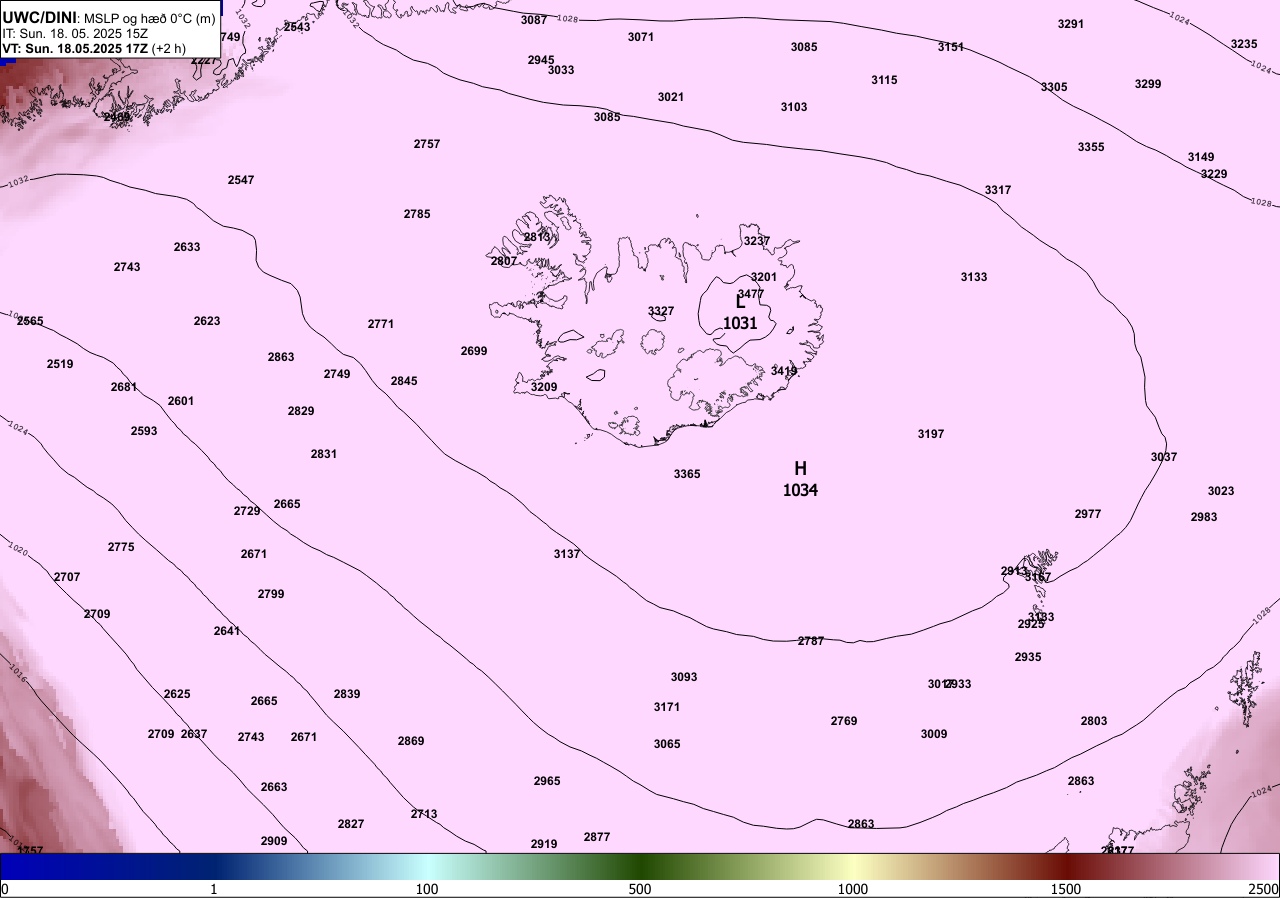Click the 2829 height value
The image size is (1280, 898).
coord(301,411)
